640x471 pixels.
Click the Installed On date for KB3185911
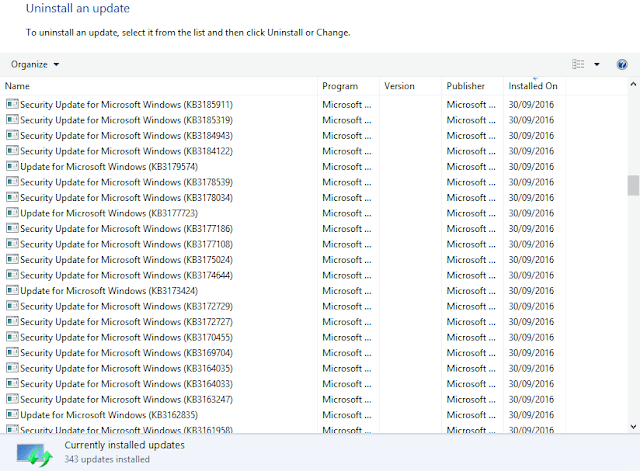(531, 104)
